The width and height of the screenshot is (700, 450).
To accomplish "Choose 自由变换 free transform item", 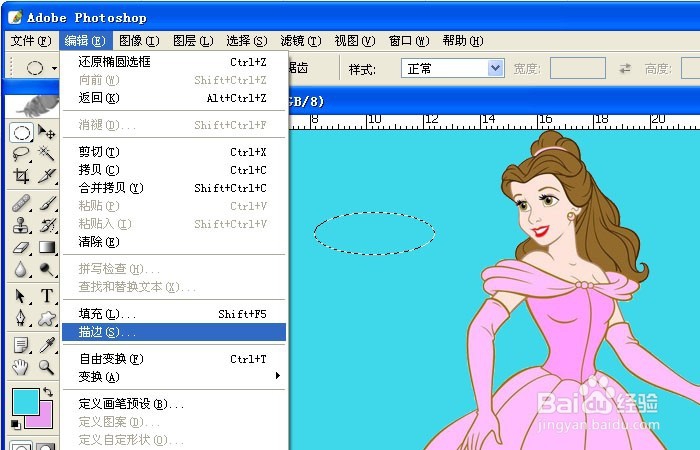I will 174,359.
